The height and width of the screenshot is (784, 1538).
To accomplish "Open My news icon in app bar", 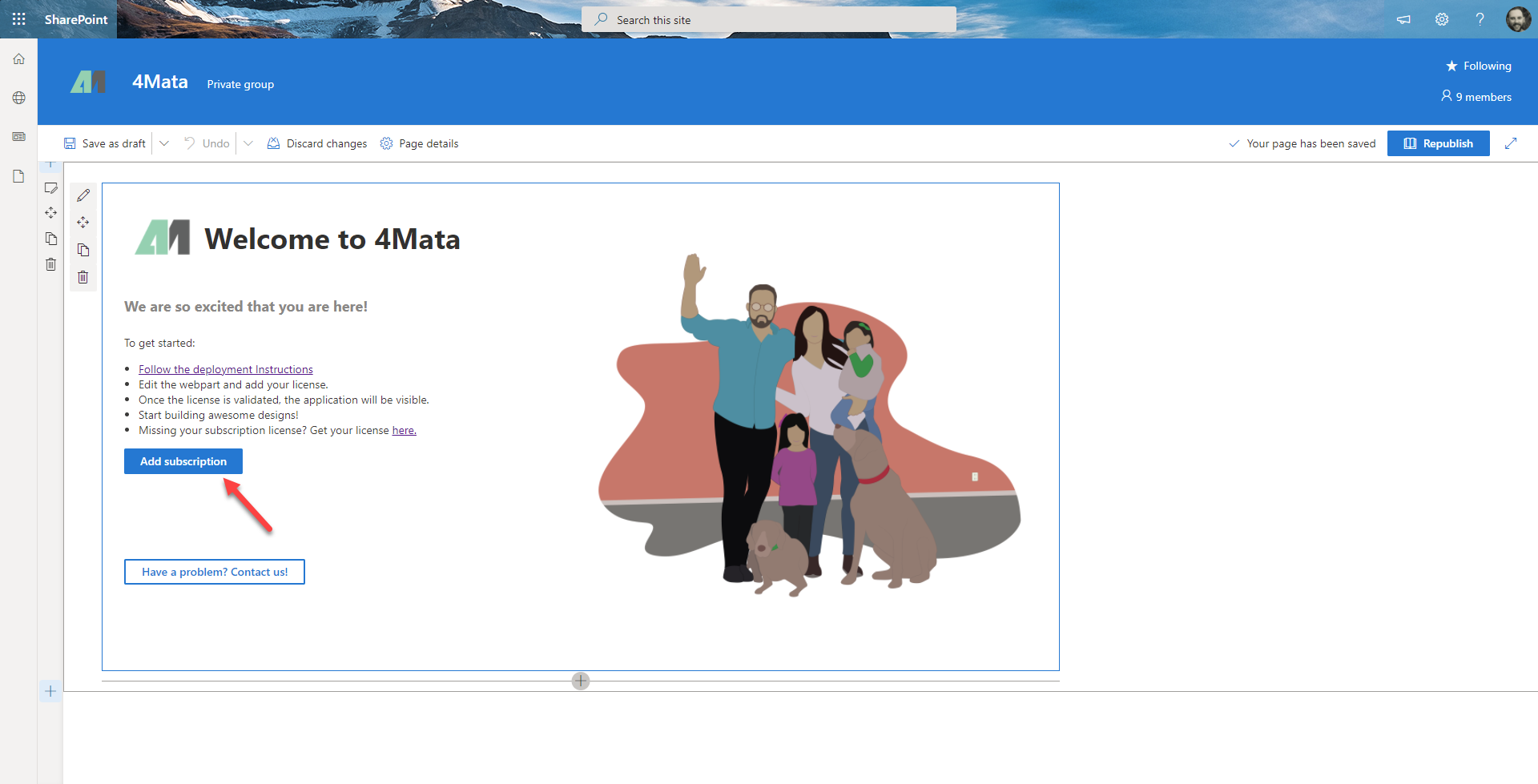I will point(19,137).
